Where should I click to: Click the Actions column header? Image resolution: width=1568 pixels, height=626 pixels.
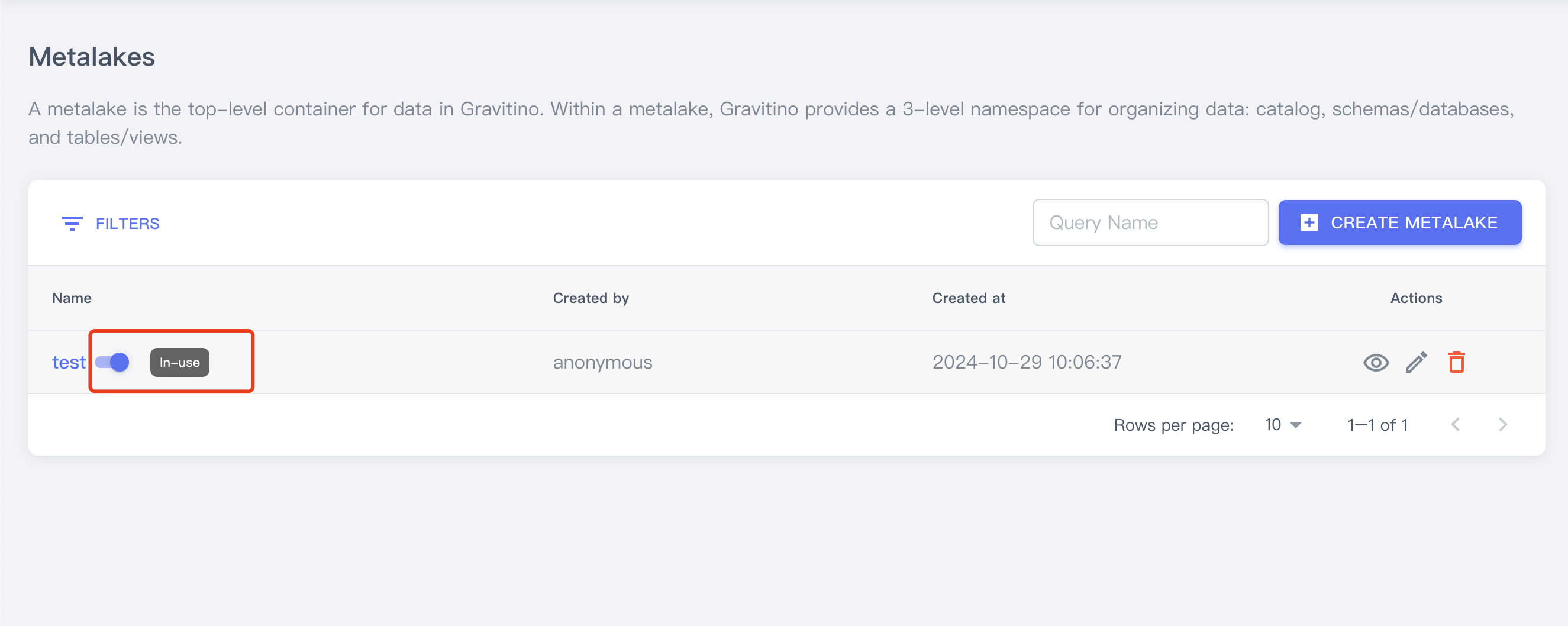coord(1416,298)
